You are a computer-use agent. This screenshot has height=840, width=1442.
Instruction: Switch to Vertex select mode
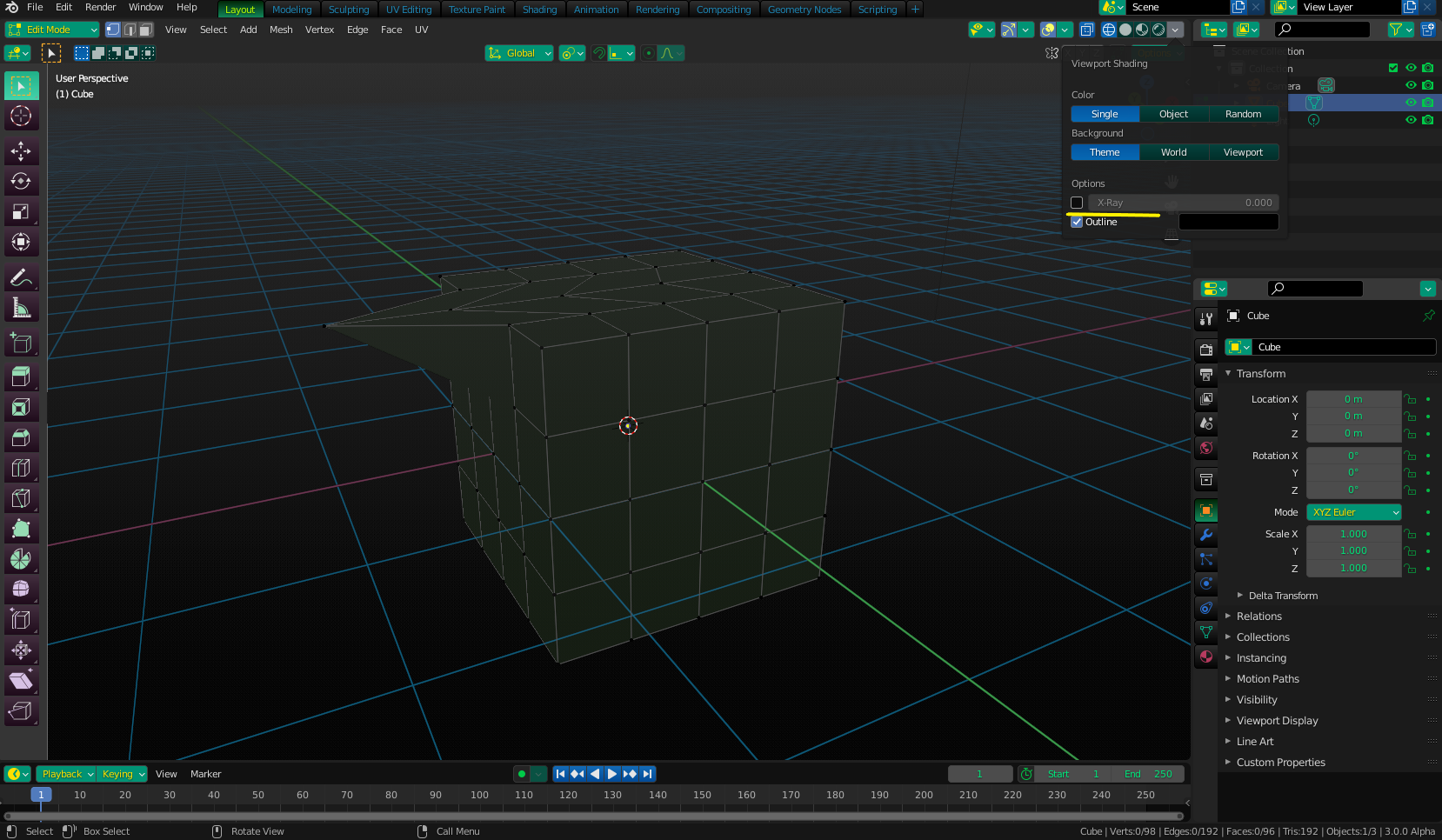coord(113,30)
